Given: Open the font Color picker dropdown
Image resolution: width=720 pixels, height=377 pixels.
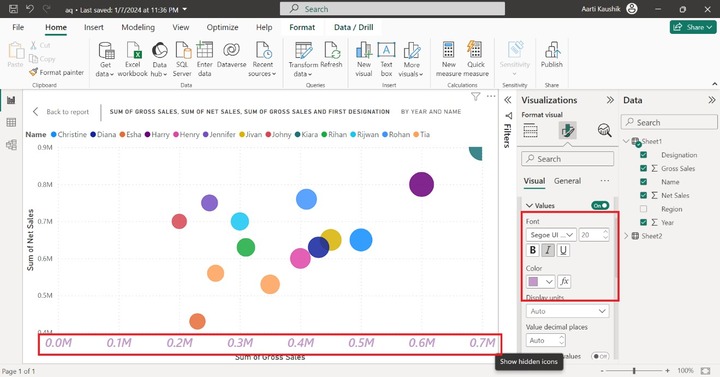Looking at the screenshot, I should [x=540, y=281].
